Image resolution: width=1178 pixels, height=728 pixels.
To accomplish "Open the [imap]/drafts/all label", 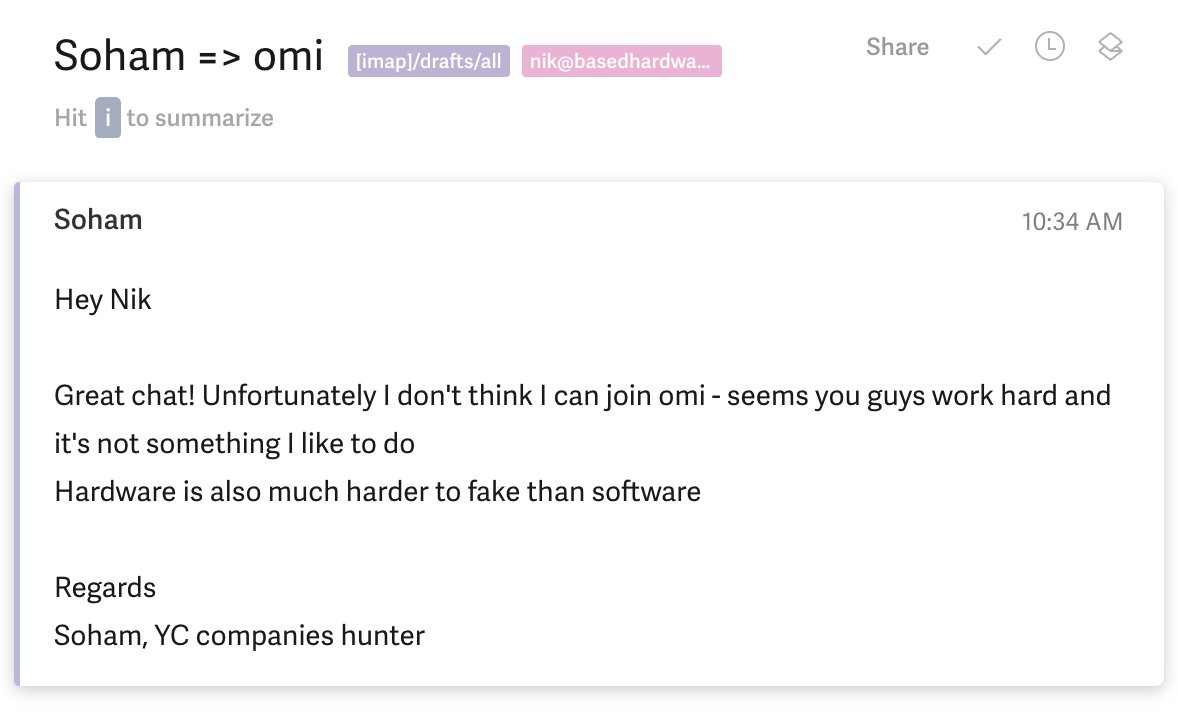I will [428, 61].
